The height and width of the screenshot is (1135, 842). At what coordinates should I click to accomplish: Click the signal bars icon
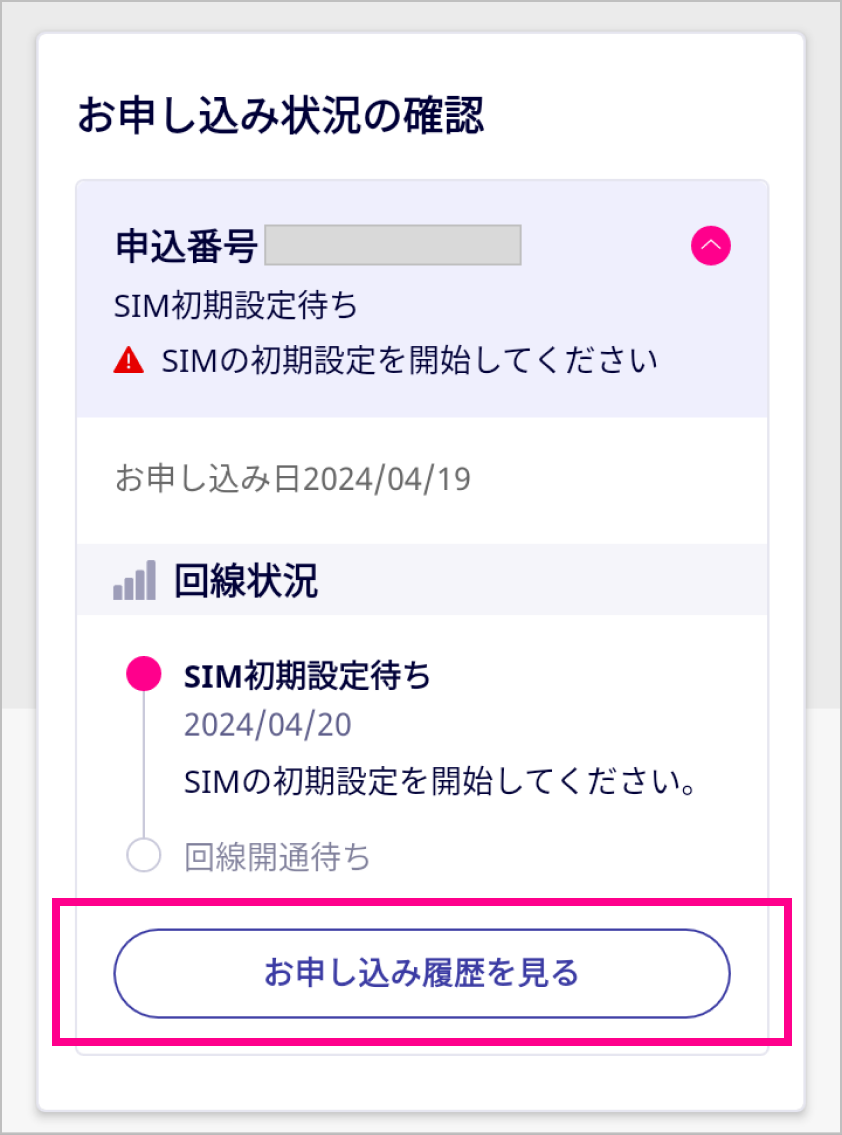(x=134, y=581)
